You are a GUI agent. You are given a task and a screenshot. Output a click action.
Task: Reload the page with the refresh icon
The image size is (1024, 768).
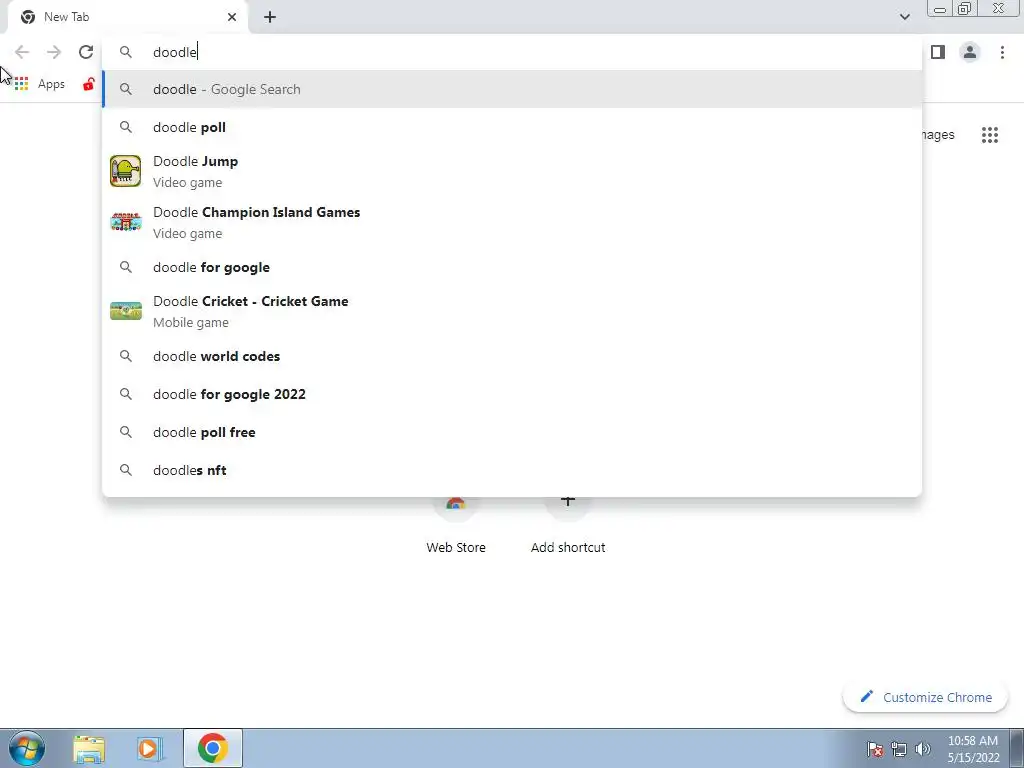[86, 52]
